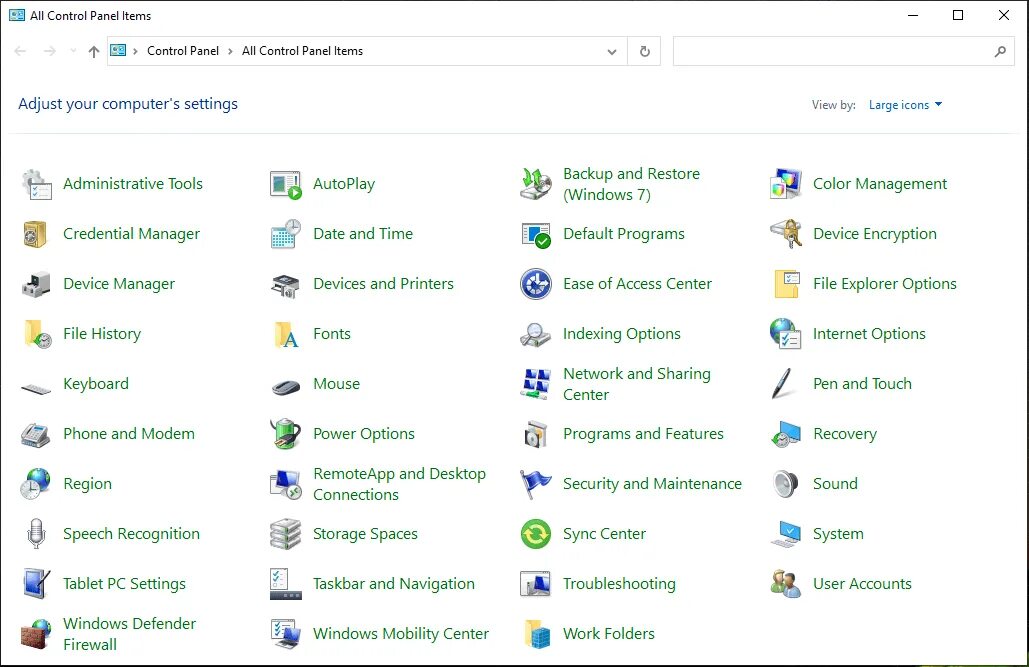Open the Ease of Access Center icon
This screenshot has width=1029, height=667.
(536, 284)
